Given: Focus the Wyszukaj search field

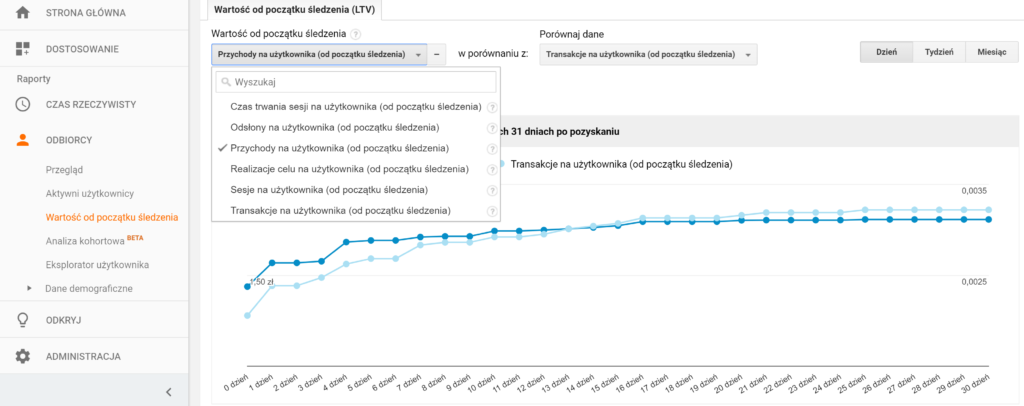Looking at the screenshot, I should click(x=356, y=83).
